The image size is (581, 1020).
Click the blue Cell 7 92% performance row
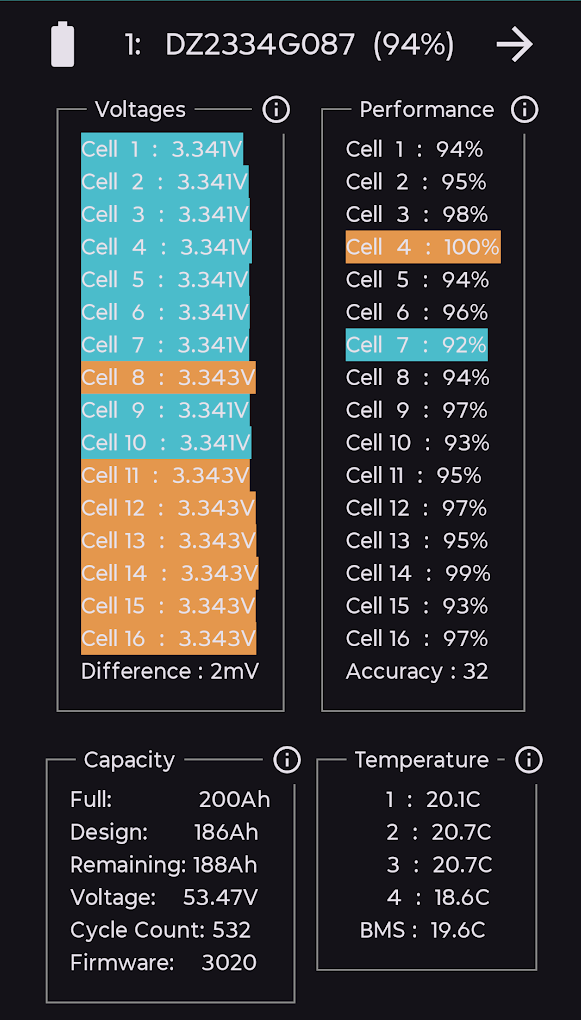click(x=416, y=345)
